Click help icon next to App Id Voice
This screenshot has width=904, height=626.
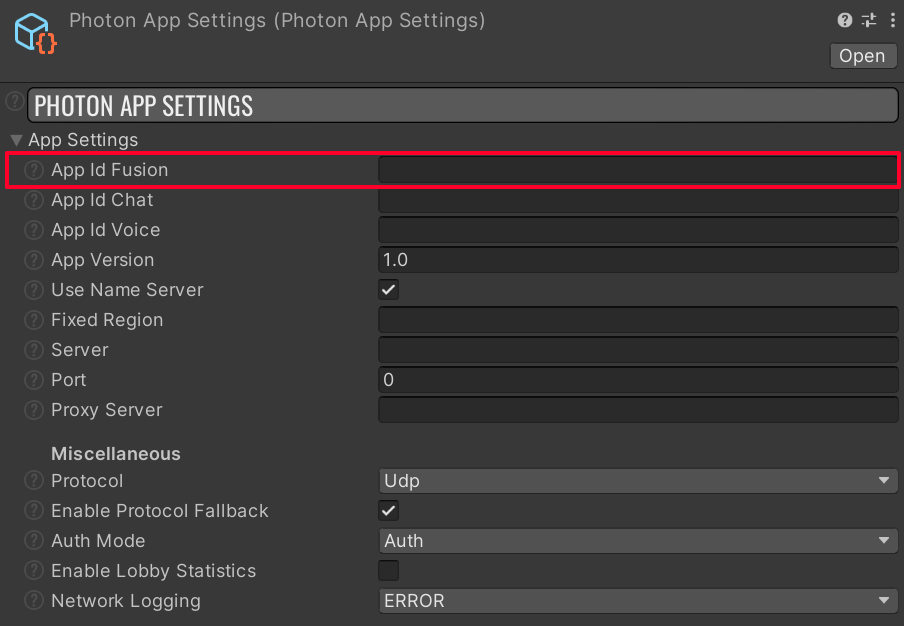coord(34,230)
